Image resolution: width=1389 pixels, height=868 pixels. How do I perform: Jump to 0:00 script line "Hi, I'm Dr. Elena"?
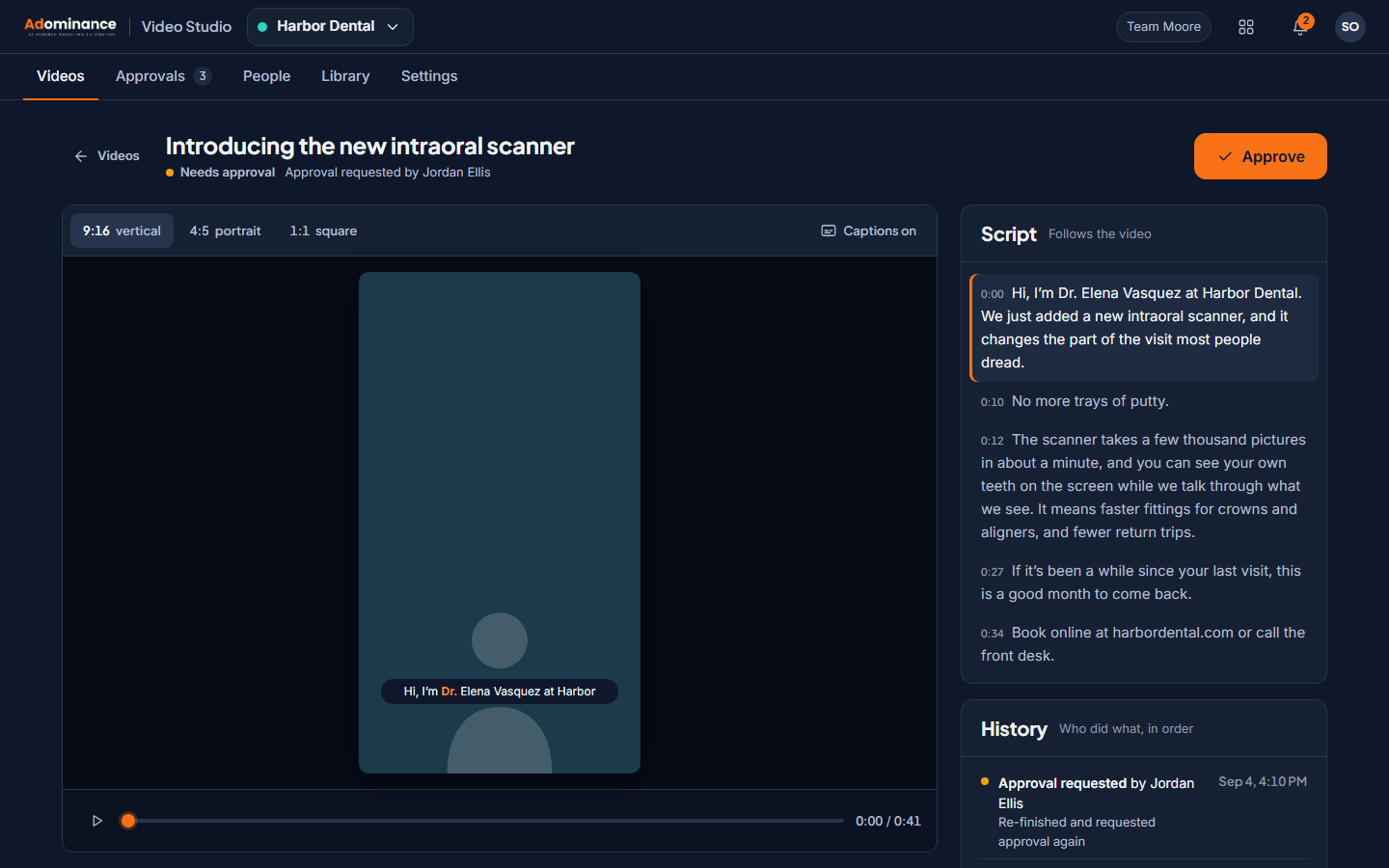1144,328
